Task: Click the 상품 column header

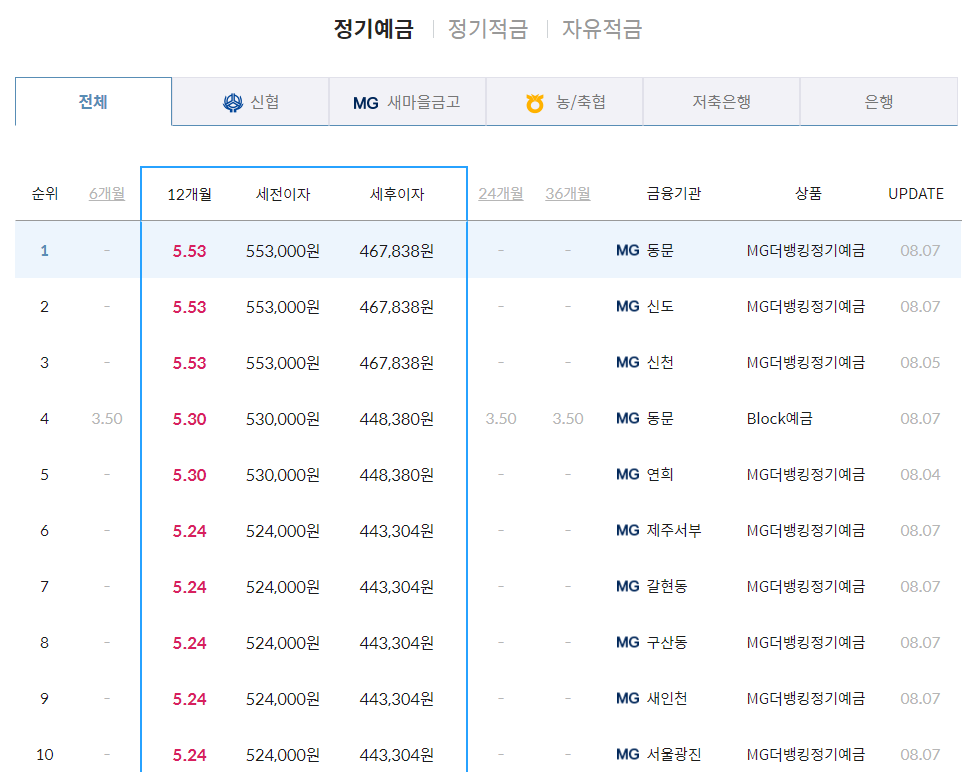Action: 808,194
